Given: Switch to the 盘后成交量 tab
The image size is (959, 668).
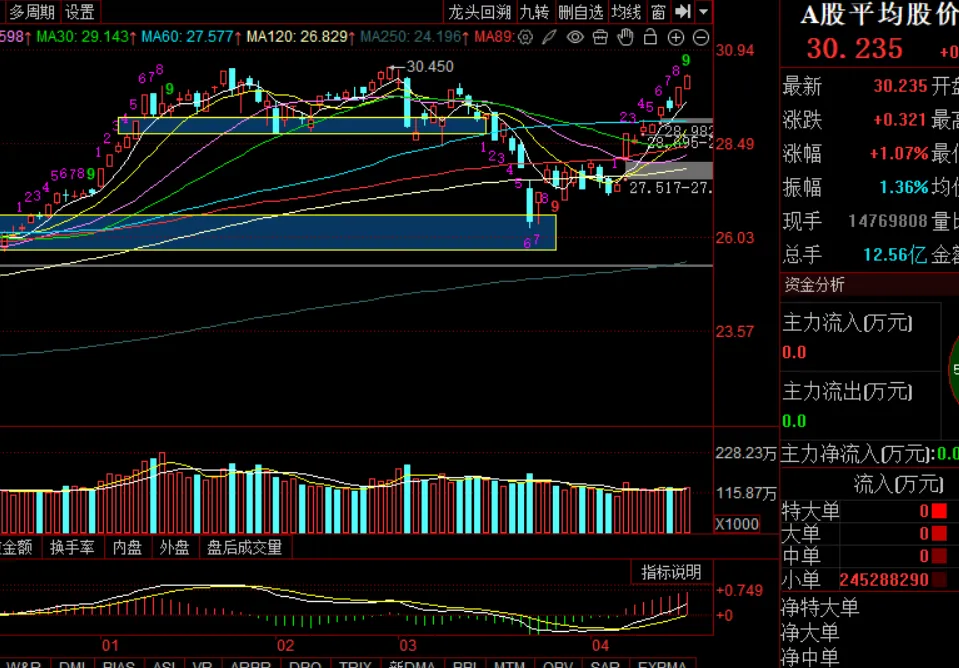Looking at the screenshot, I should tap(245, 547).
